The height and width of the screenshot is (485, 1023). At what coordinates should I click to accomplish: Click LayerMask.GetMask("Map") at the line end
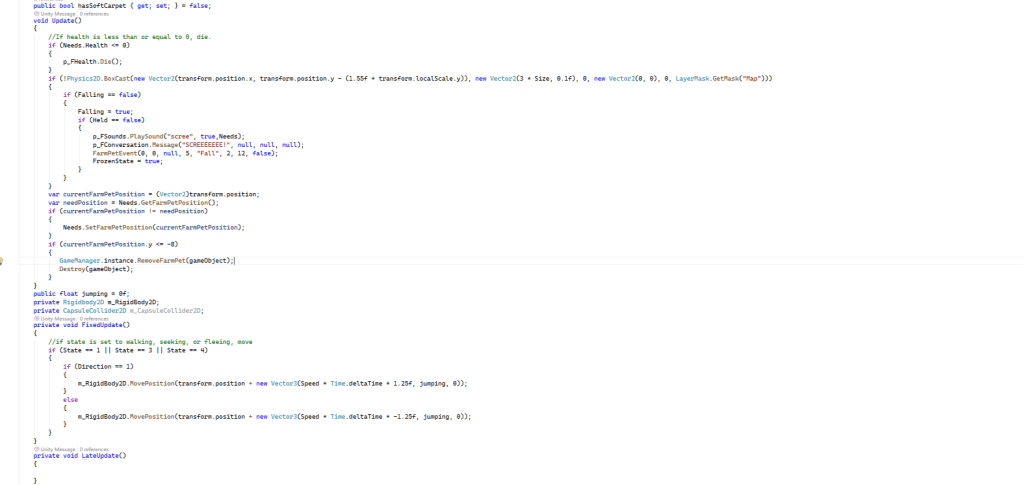coord(721,78)
